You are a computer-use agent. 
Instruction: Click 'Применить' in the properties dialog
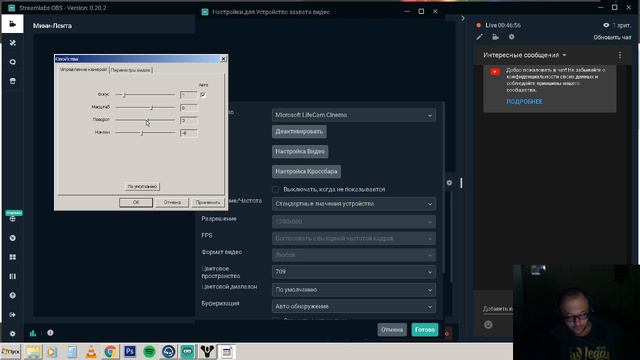pos(208,202)
